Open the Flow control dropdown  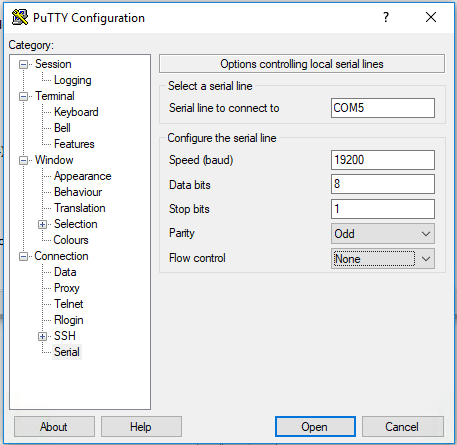[x=383, y=259]
